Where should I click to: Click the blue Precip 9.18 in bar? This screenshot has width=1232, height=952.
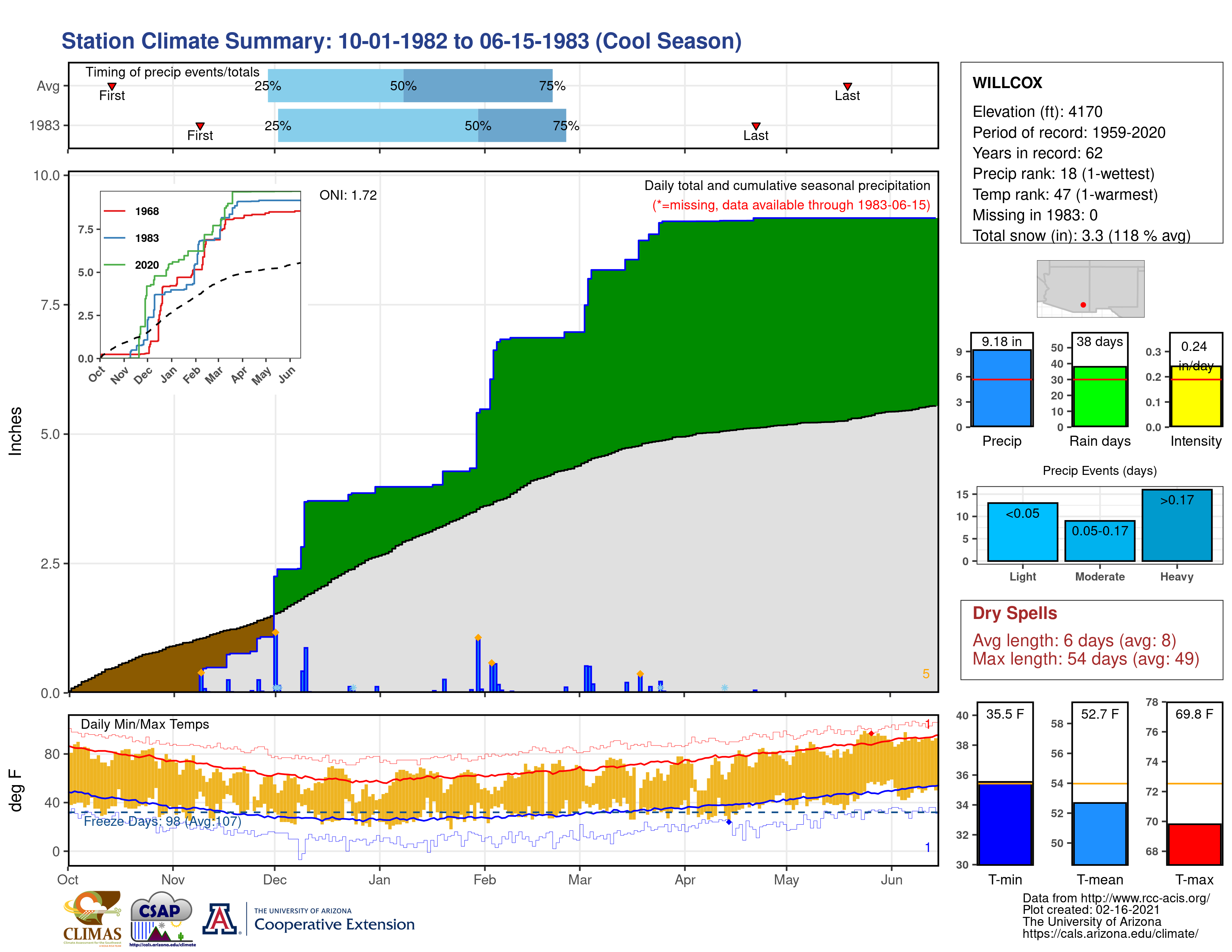1002,388
